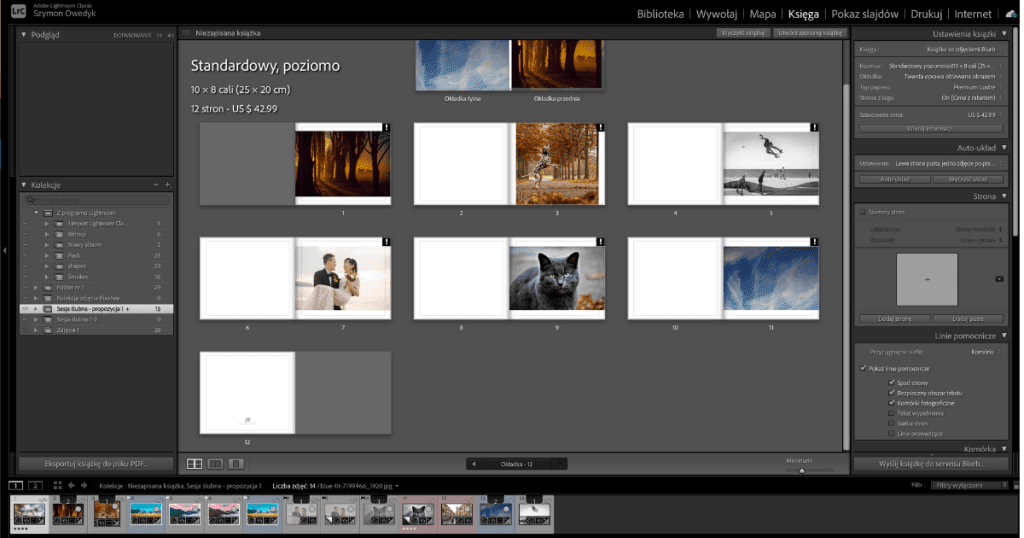The width and height of the screenshot is (1024, 538).
Task: Collapse Podgląd panel triangle
Action: pos(24,35)
